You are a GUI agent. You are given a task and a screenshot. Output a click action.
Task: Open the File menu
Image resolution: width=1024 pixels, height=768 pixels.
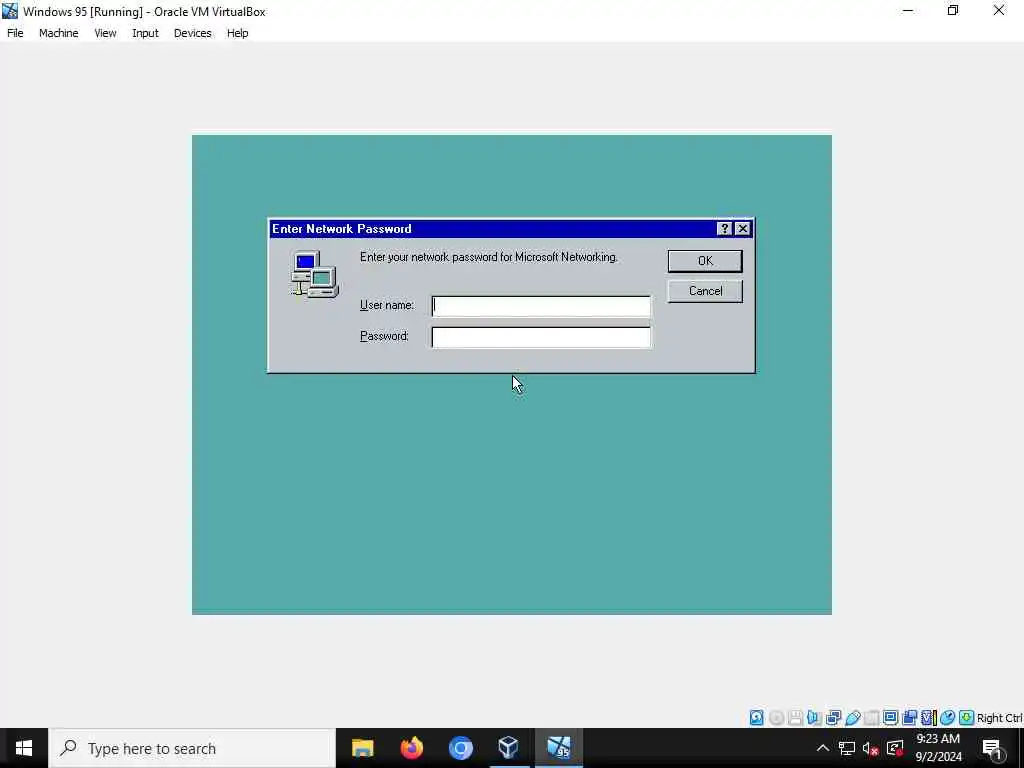(15, 33)
